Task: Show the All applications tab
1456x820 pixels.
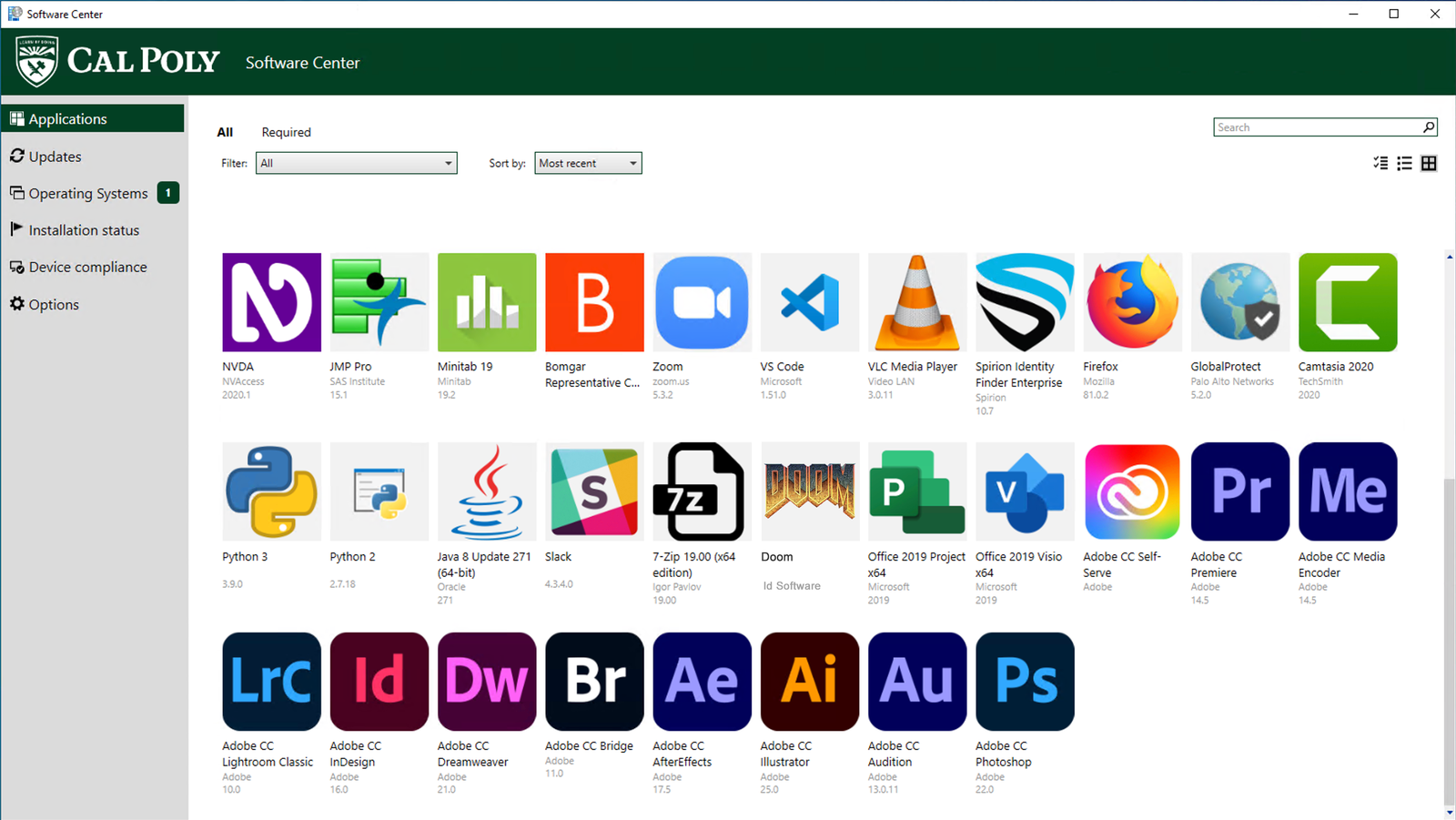Action: click(225, 132)
